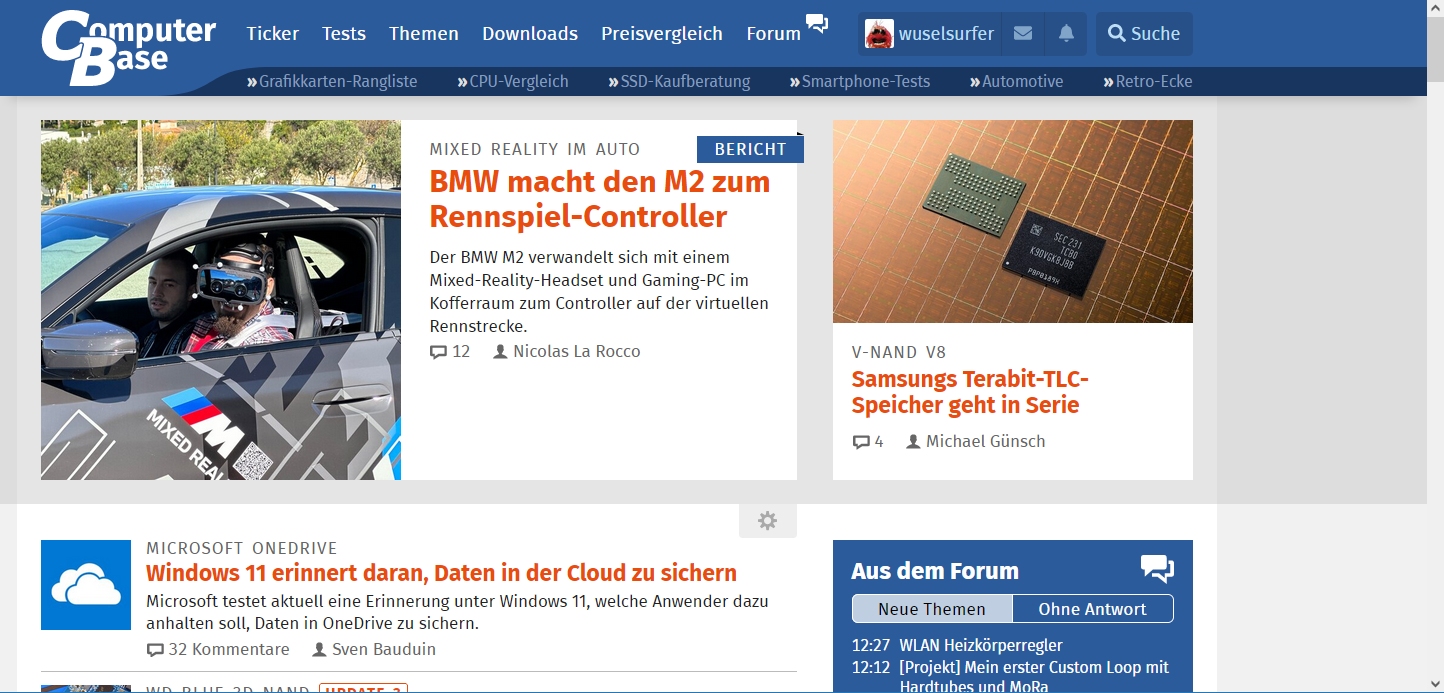The width and height of the screenshot is (1444, 693).
Task: Click the BMW article summary paragraph
Action: tap(599, 292)
